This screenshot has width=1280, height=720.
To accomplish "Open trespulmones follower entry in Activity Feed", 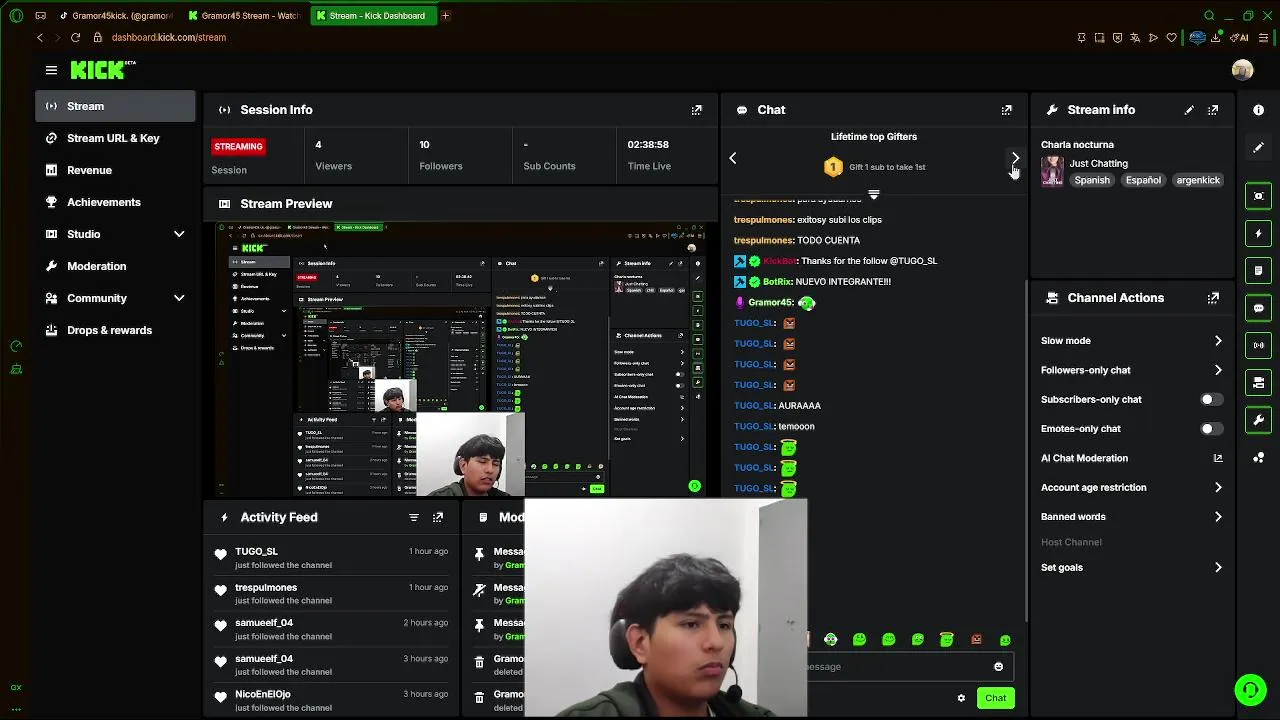I will (x=331, y=594).
